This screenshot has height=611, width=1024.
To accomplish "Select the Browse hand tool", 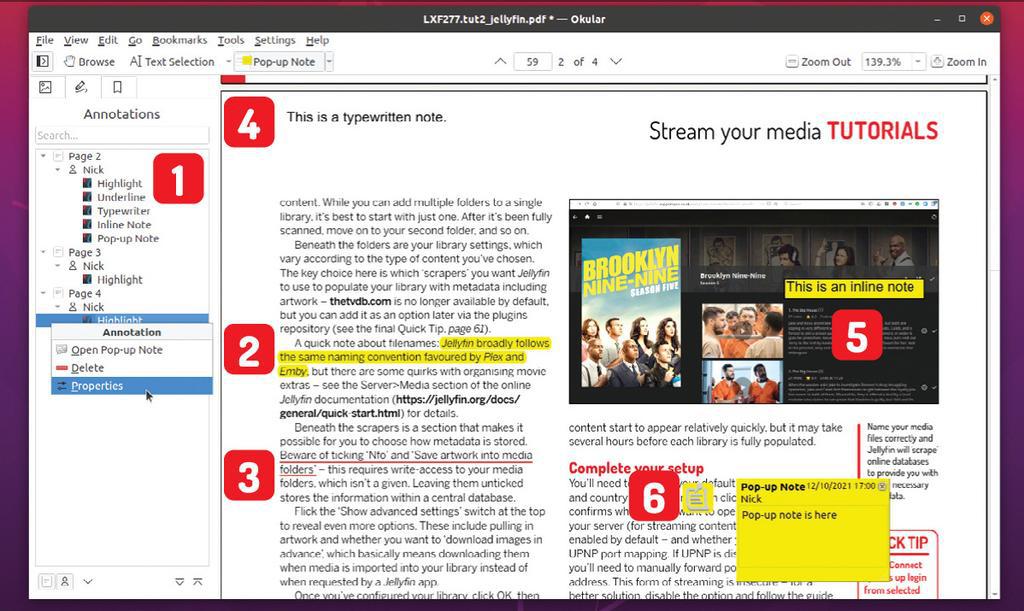I will click(x=89, y=61).
